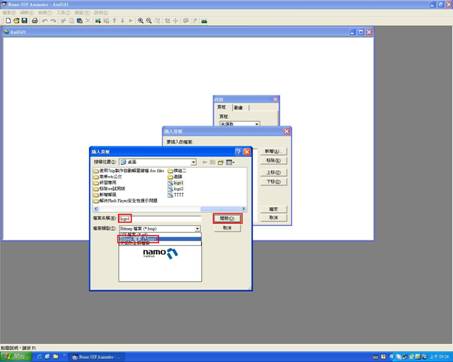The height and width of the screenshot is (362, 453).
Task: Click the Save disk icon in toolbar
Action: (x=24, y=21)
